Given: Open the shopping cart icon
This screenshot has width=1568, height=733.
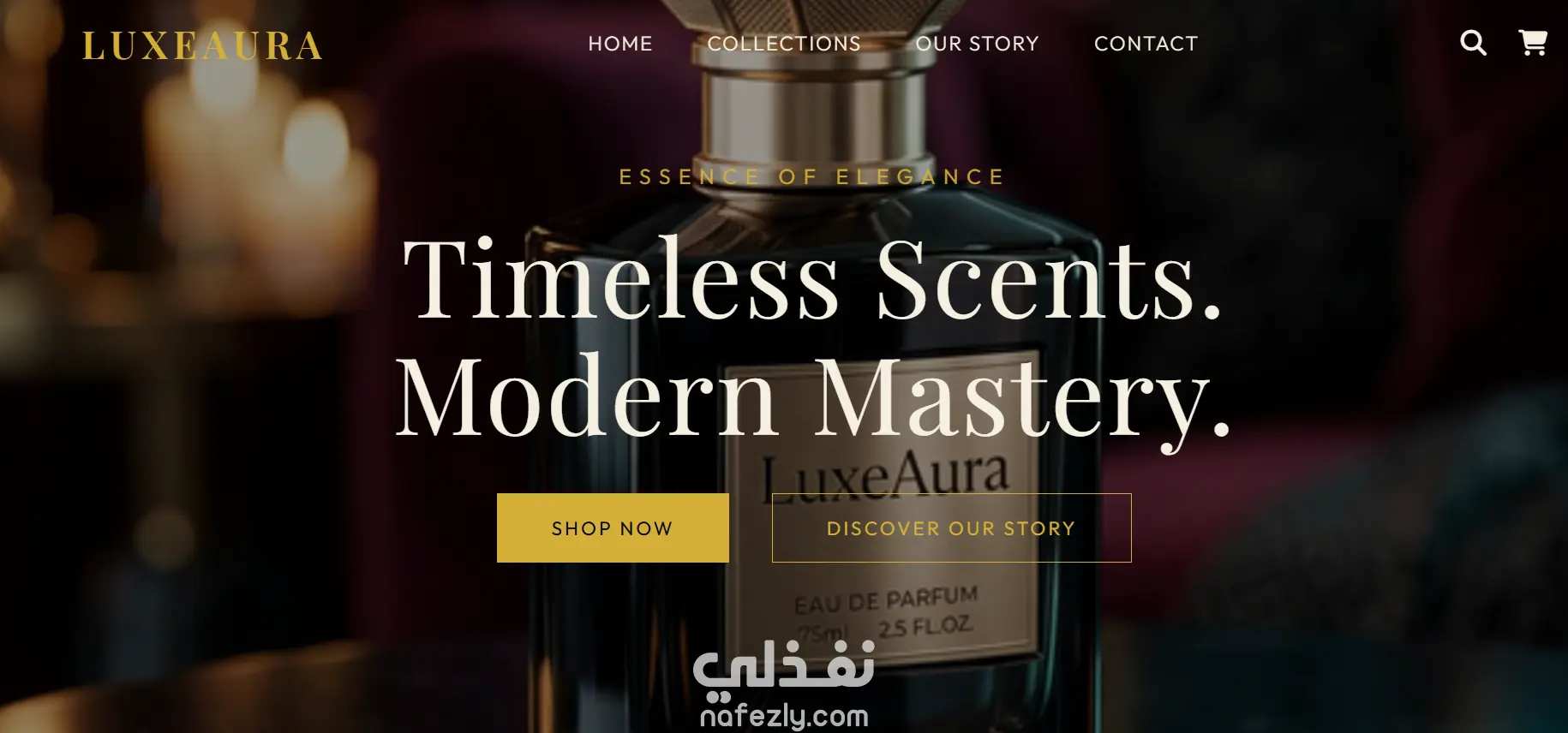Looking at the screenshot, I should (1533, 43).
